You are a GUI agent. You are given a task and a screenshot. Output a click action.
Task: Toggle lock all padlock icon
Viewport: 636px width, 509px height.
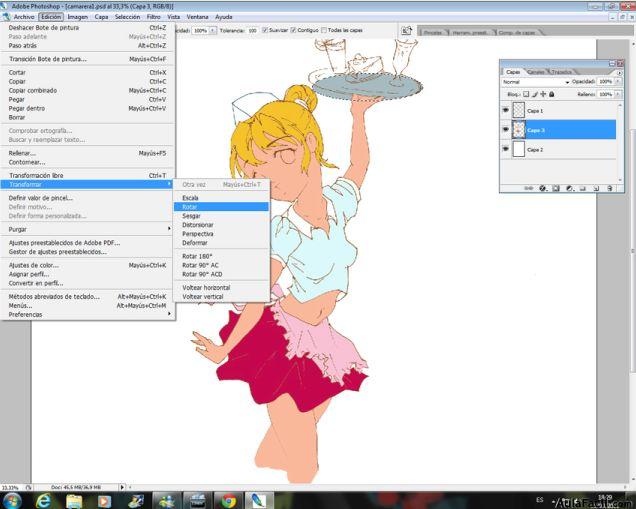point(552,94)
